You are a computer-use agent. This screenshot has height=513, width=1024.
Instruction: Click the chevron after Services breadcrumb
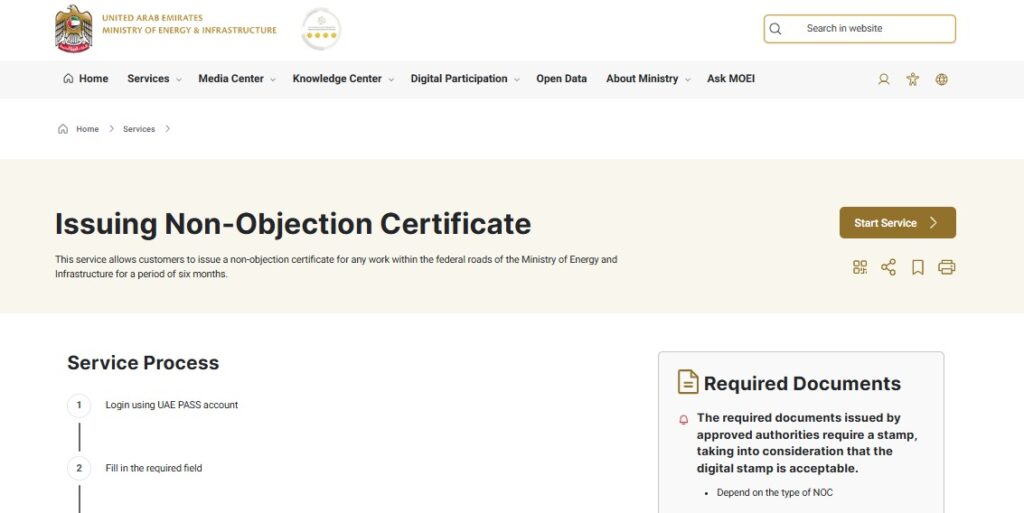(x=168, y=129)
